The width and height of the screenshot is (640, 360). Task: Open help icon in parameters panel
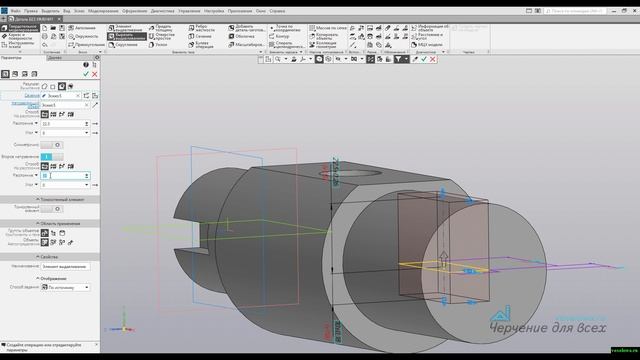(86, 65)
